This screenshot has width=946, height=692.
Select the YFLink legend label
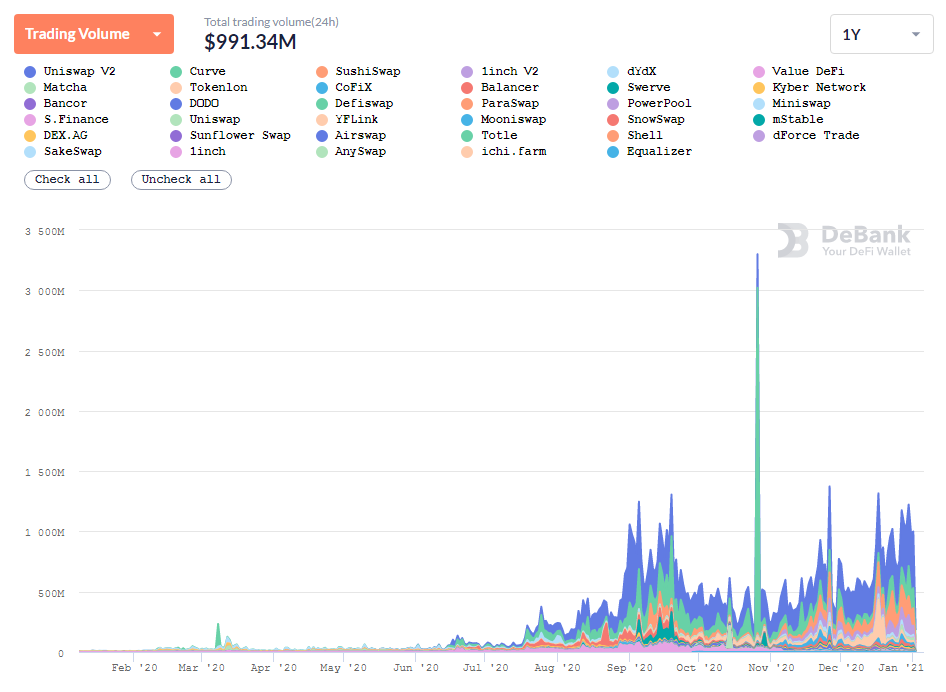(x=357, y=119)
